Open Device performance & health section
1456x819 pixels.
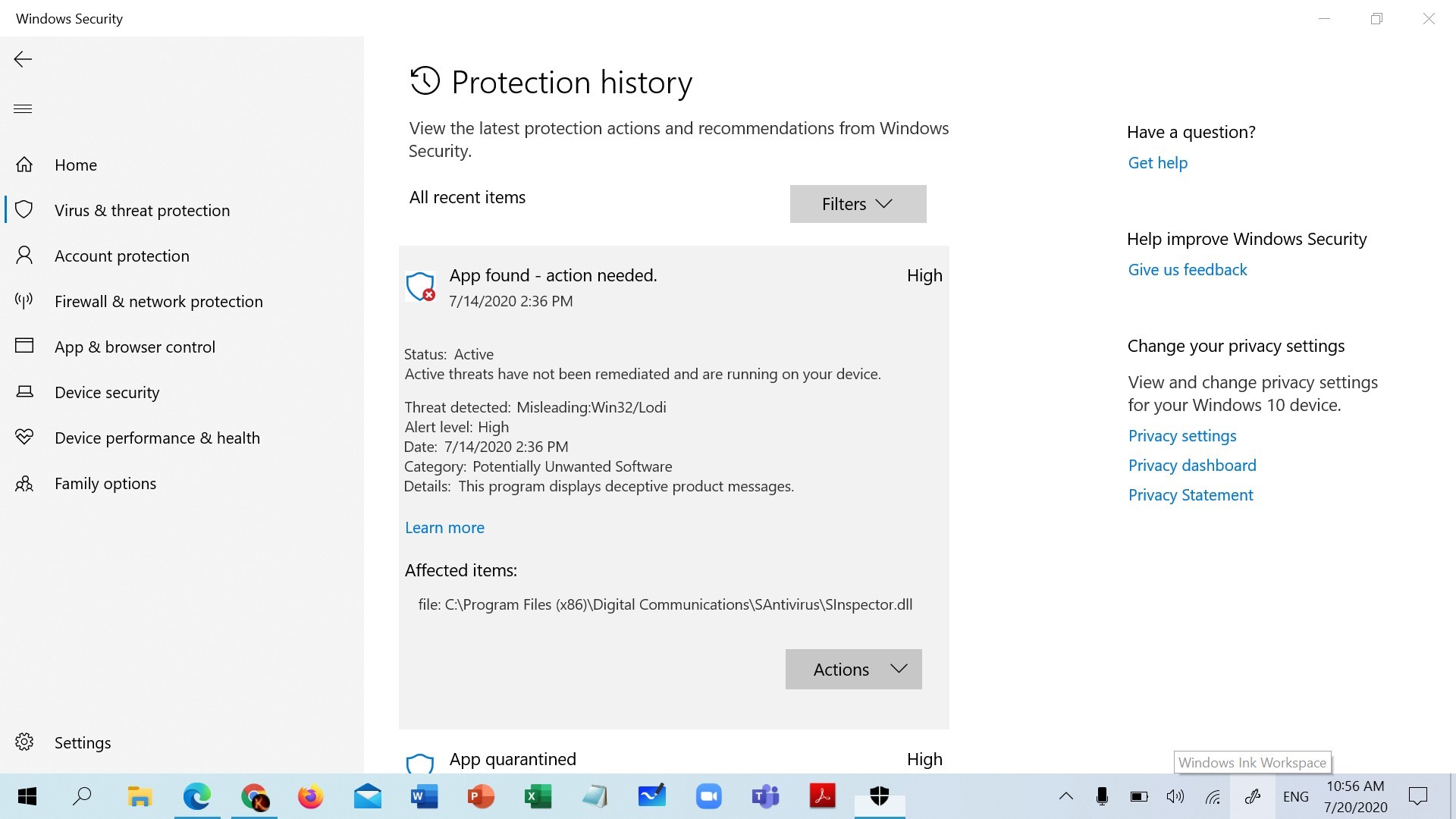point(157,438)
